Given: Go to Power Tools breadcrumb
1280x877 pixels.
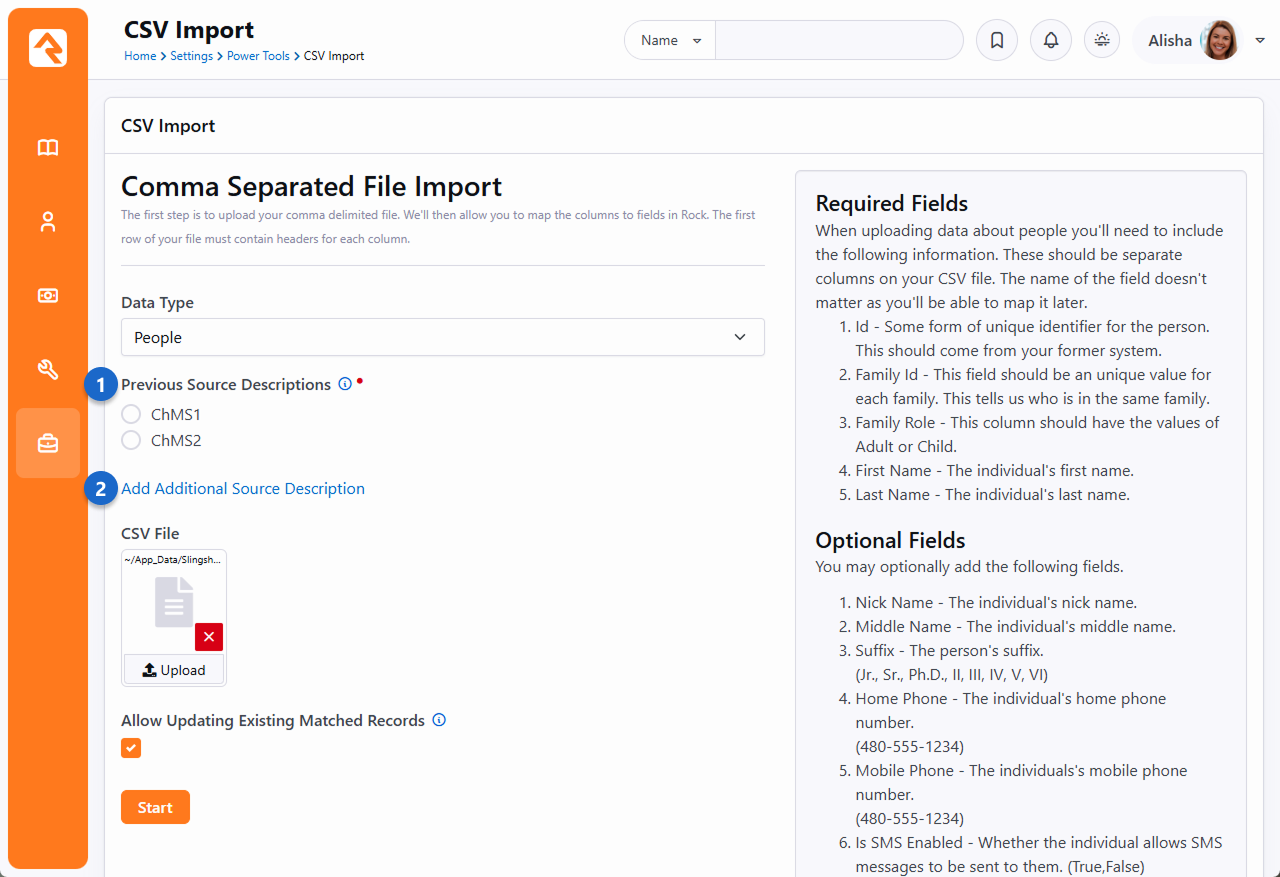Looking at the screenshot, I should [x=258, y=56].
